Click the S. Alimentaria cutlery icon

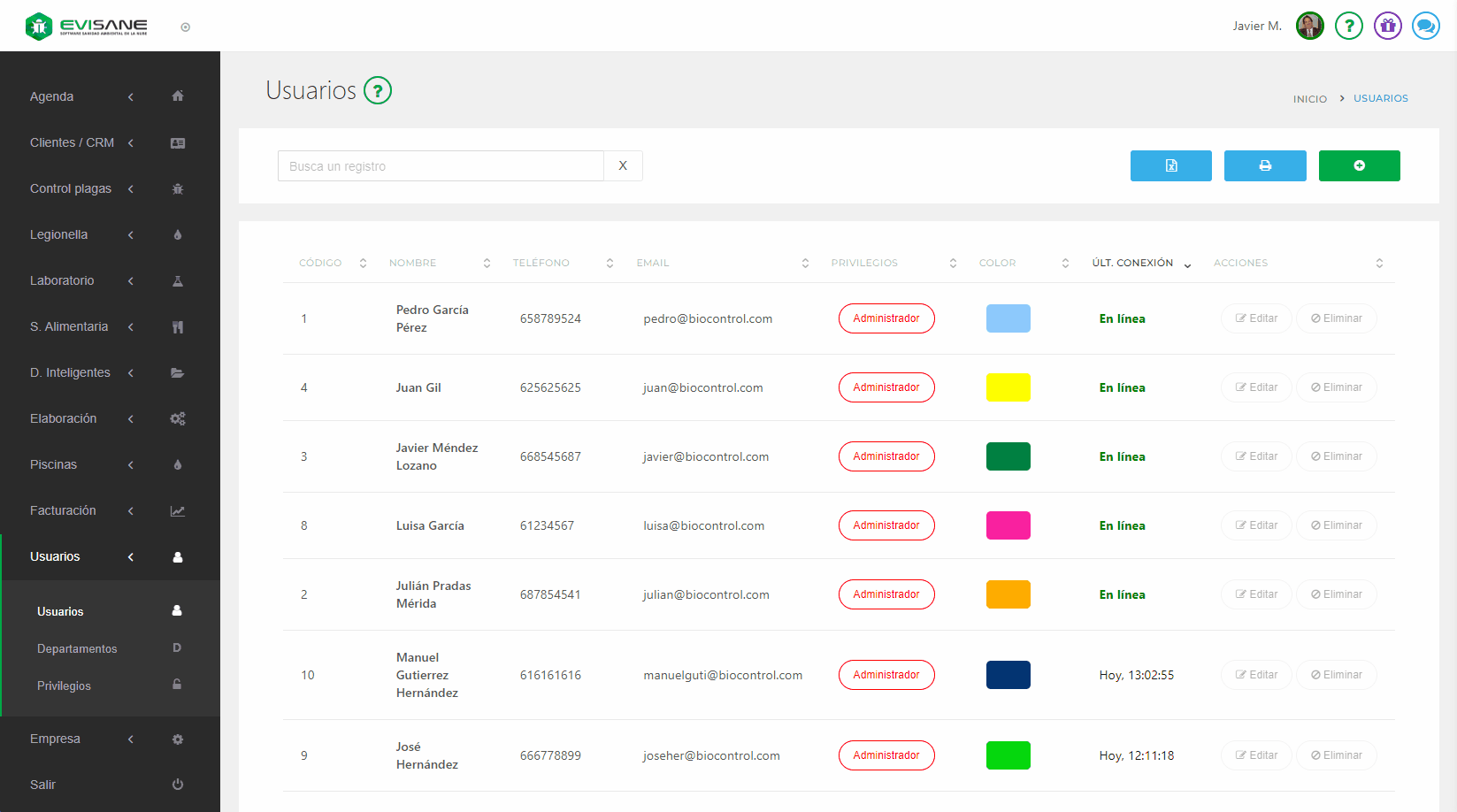click(x=178, y=326)
